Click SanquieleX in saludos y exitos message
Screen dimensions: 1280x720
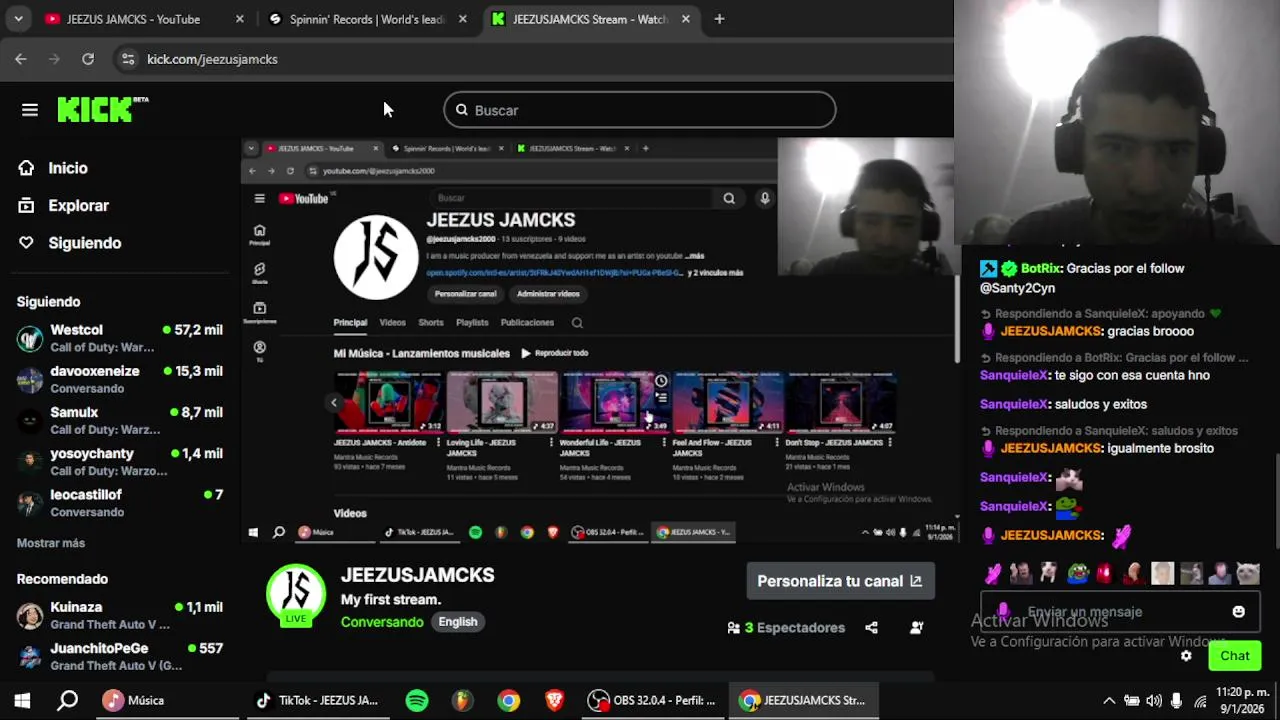[1013, 404]
